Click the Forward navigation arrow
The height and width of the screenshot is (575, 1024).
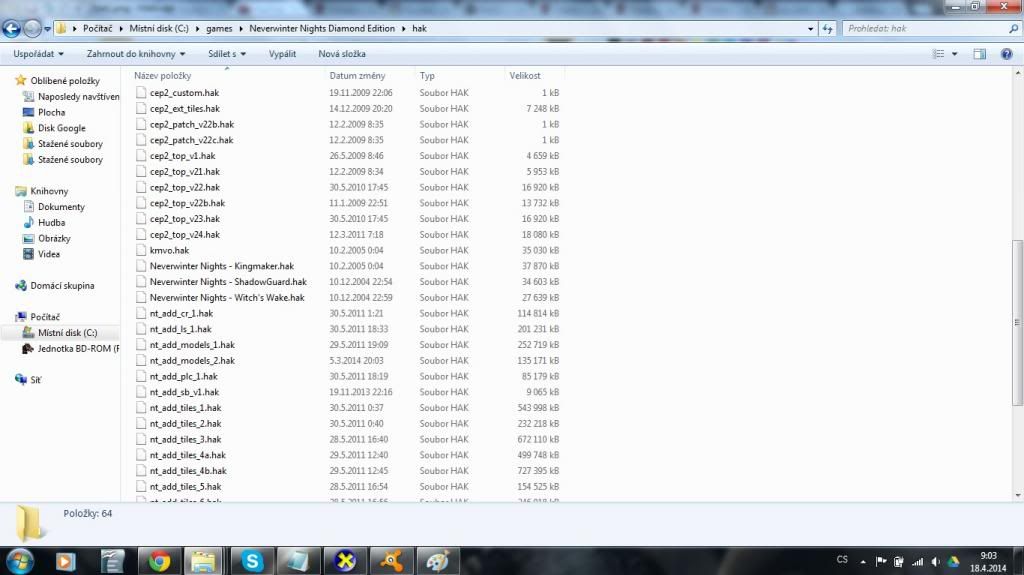(32, 29)
